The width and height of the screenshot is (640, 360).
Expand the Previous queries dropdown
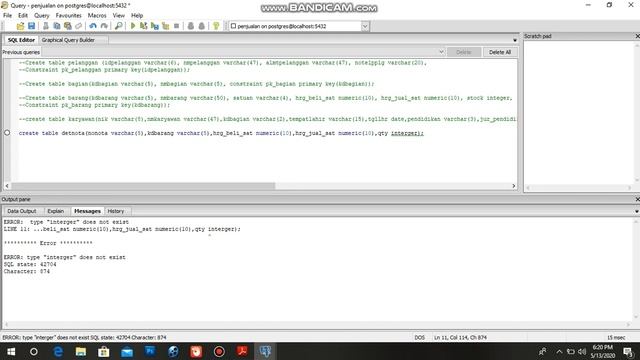click(x=441, y=52)
